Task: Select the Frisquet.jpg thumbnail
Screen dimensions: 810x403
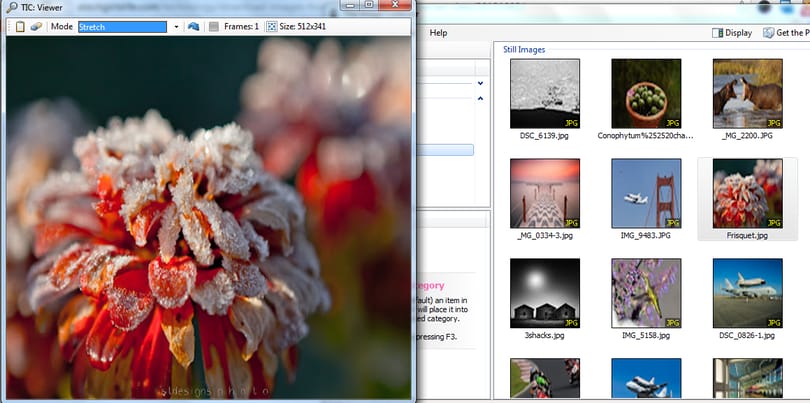Action: pyautogui.click(x=747, y=194)
